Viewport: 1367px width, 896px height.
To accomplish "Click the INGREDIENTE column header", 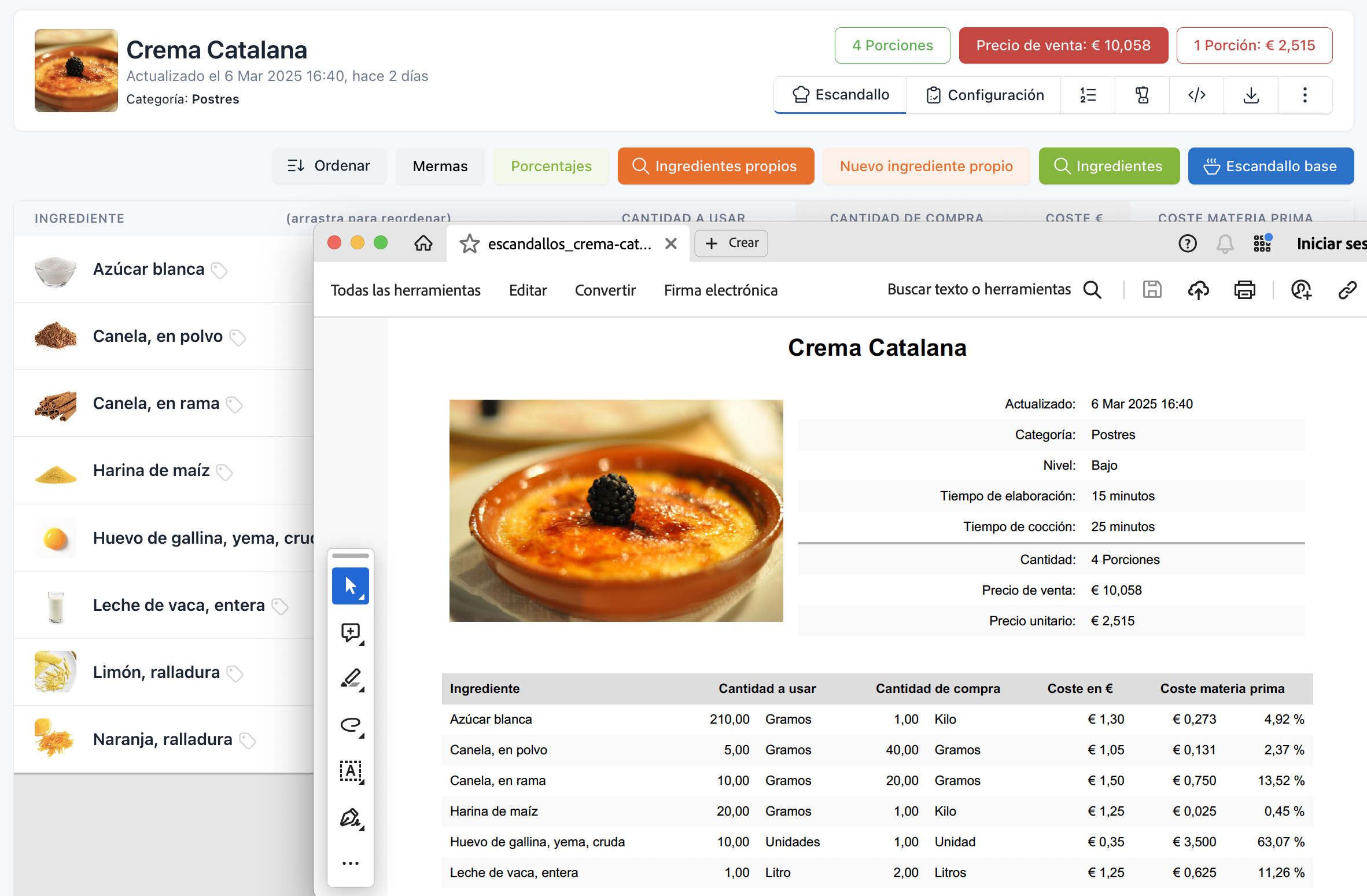I will [x=79, y=218].
